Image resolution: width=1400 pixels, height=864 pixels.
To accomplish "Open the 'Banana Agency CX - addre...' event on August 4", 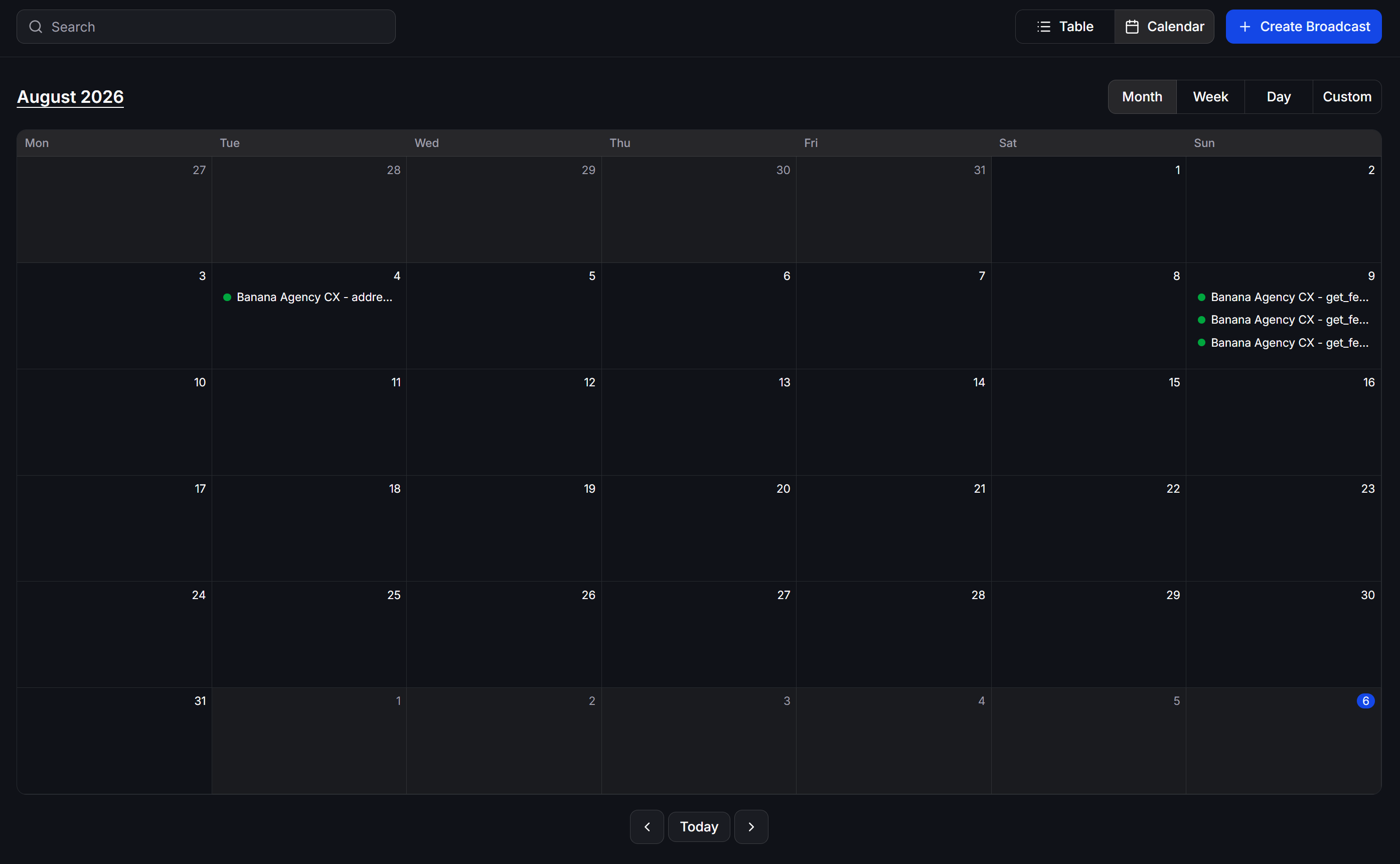I will [x=308, y=297].
